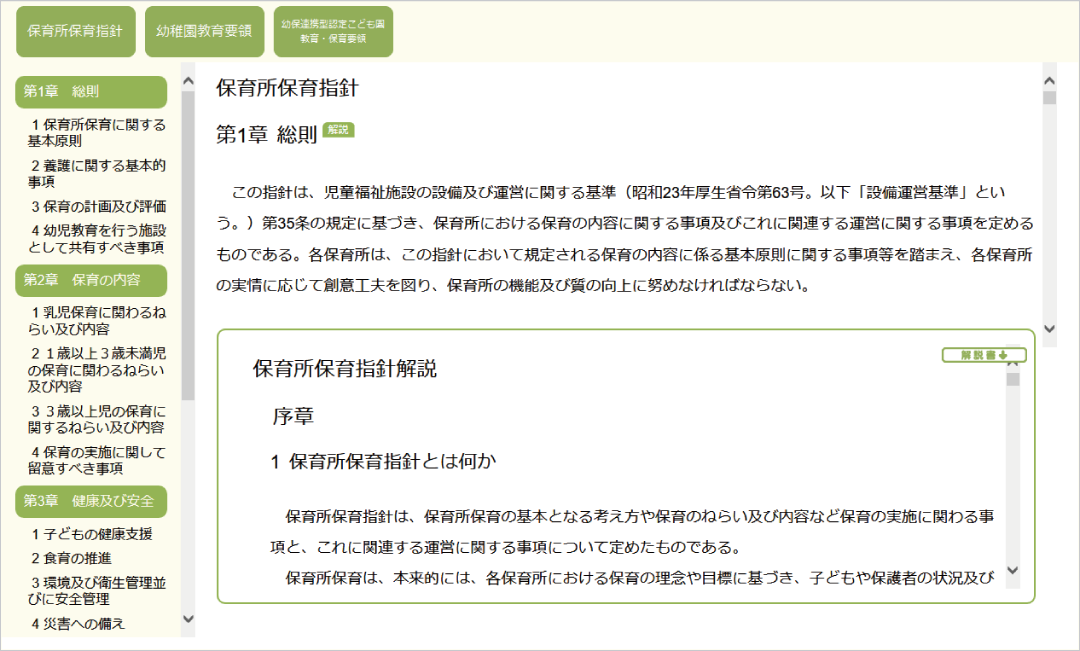
Task: Open 4 幼児教育を行う施設として共有すべき事項
Action: 97,239
